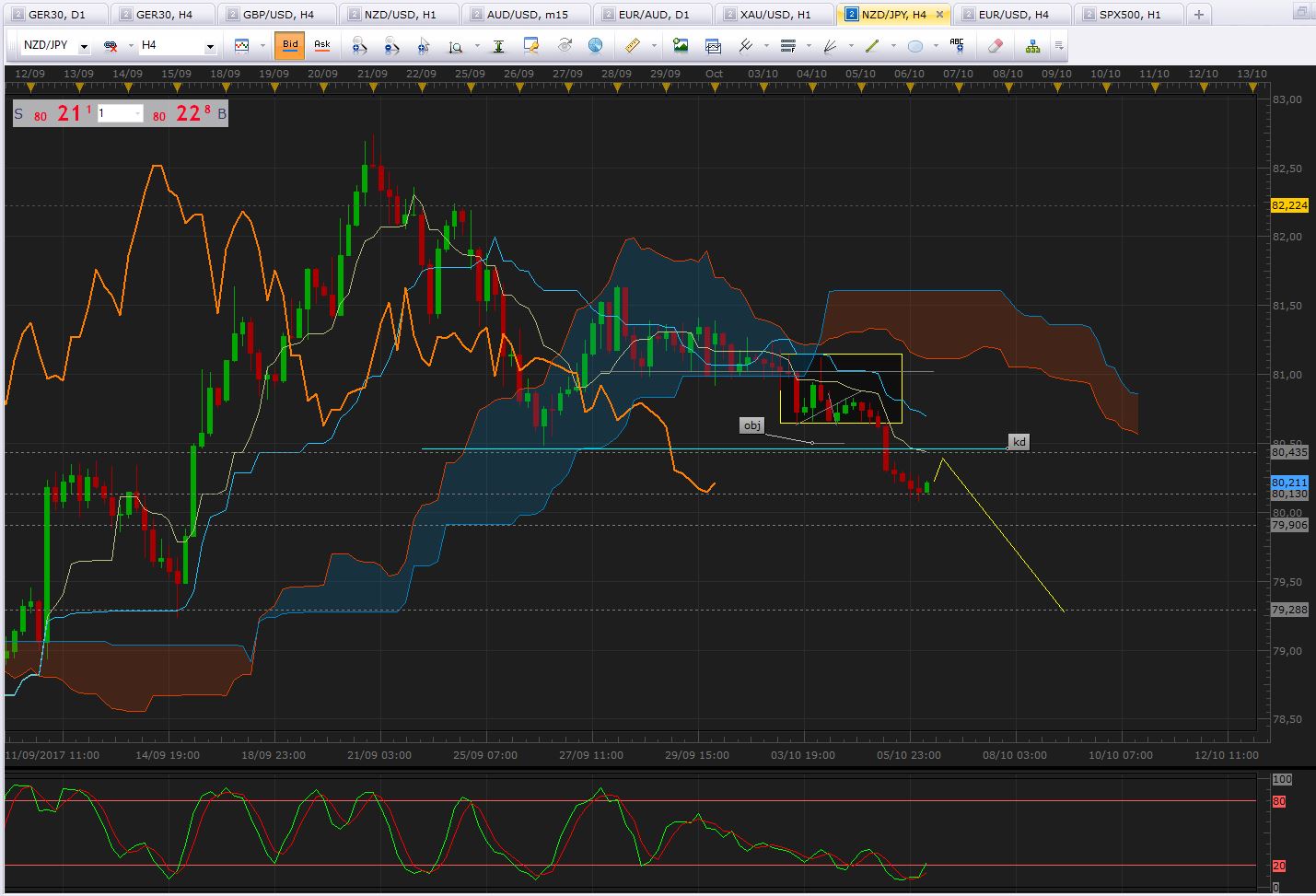Click the B buy price 80 22 button

[x=188, y=114]
